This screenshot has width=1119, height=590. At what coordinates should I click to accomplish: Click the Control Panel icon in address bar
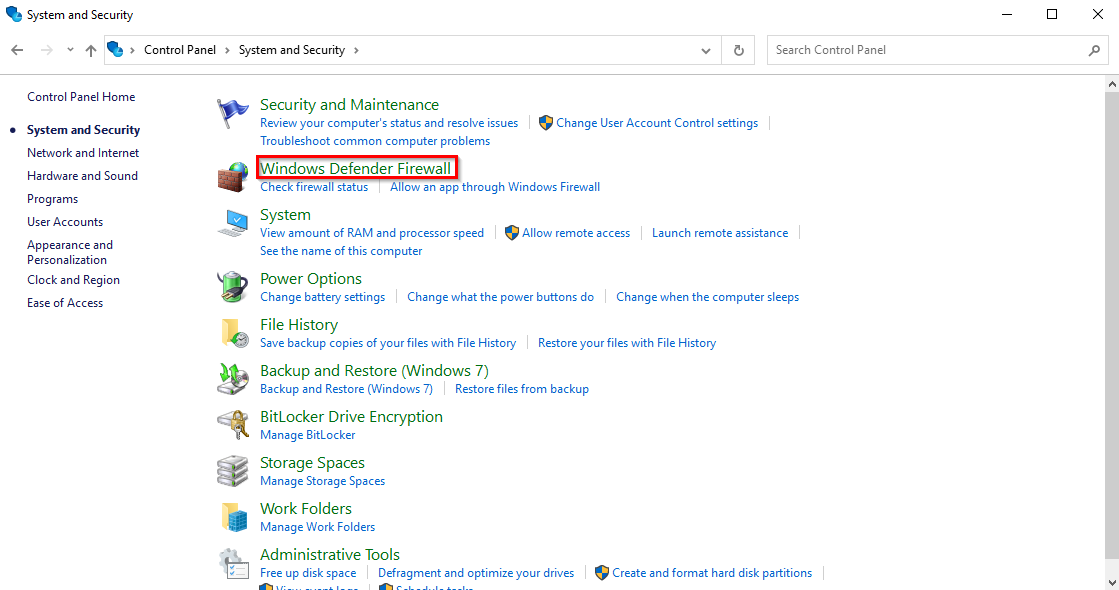point(115,49)
